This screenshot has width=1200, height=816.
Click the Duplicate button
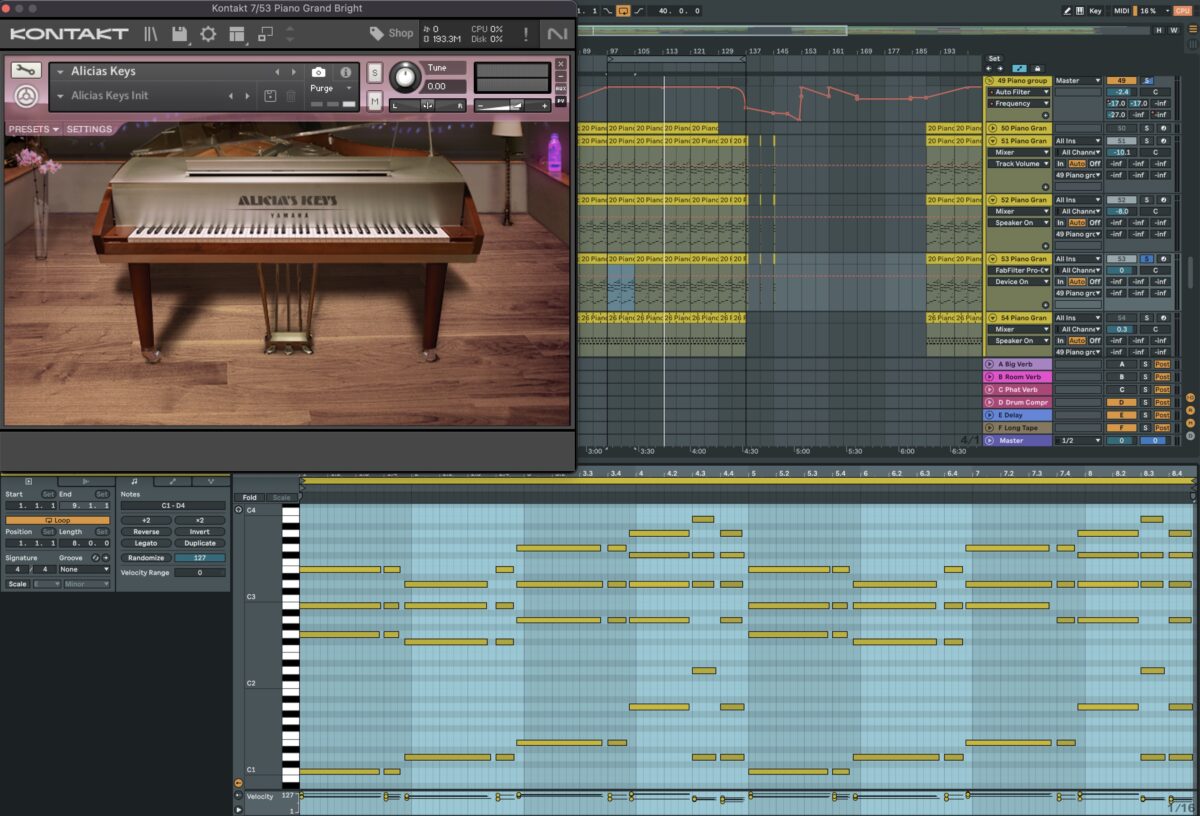tap(200, 543)
